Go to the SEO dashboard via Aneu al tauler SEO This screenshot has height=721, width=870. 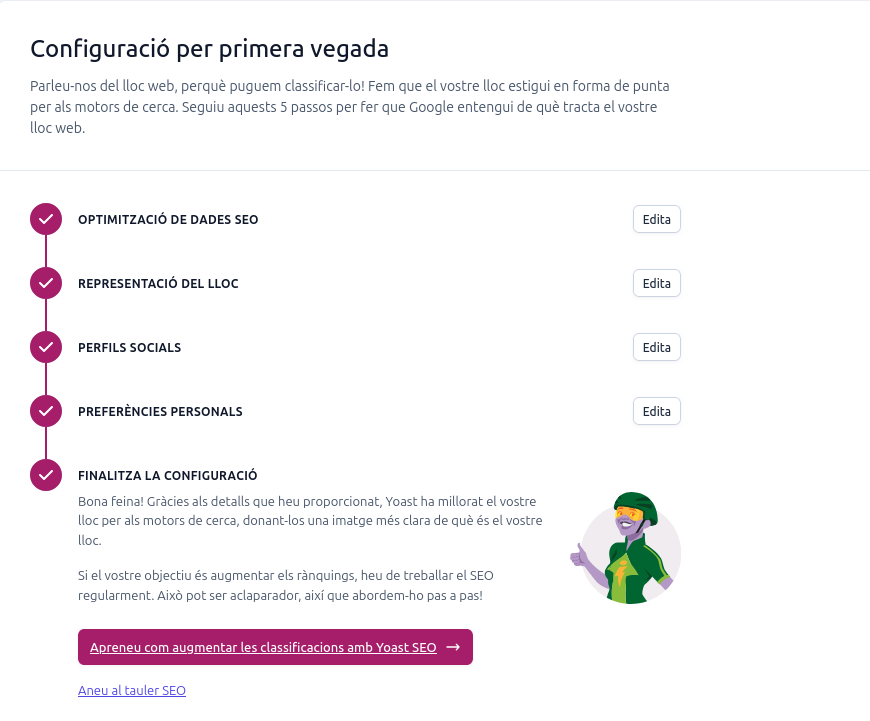pos(132,690)
